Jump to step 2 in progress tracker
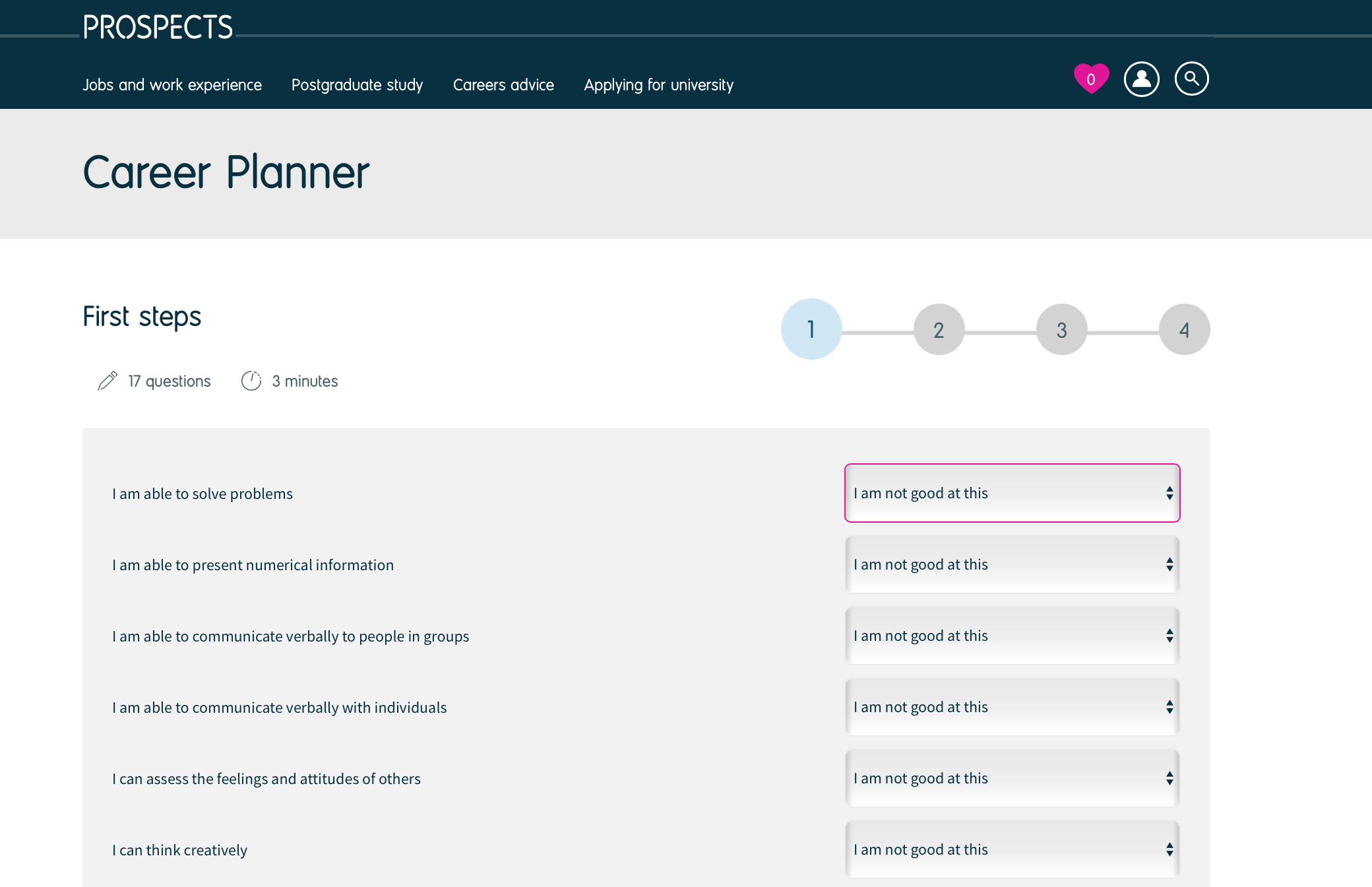This screenshot has width=1372, height=887. pos(939,329)
